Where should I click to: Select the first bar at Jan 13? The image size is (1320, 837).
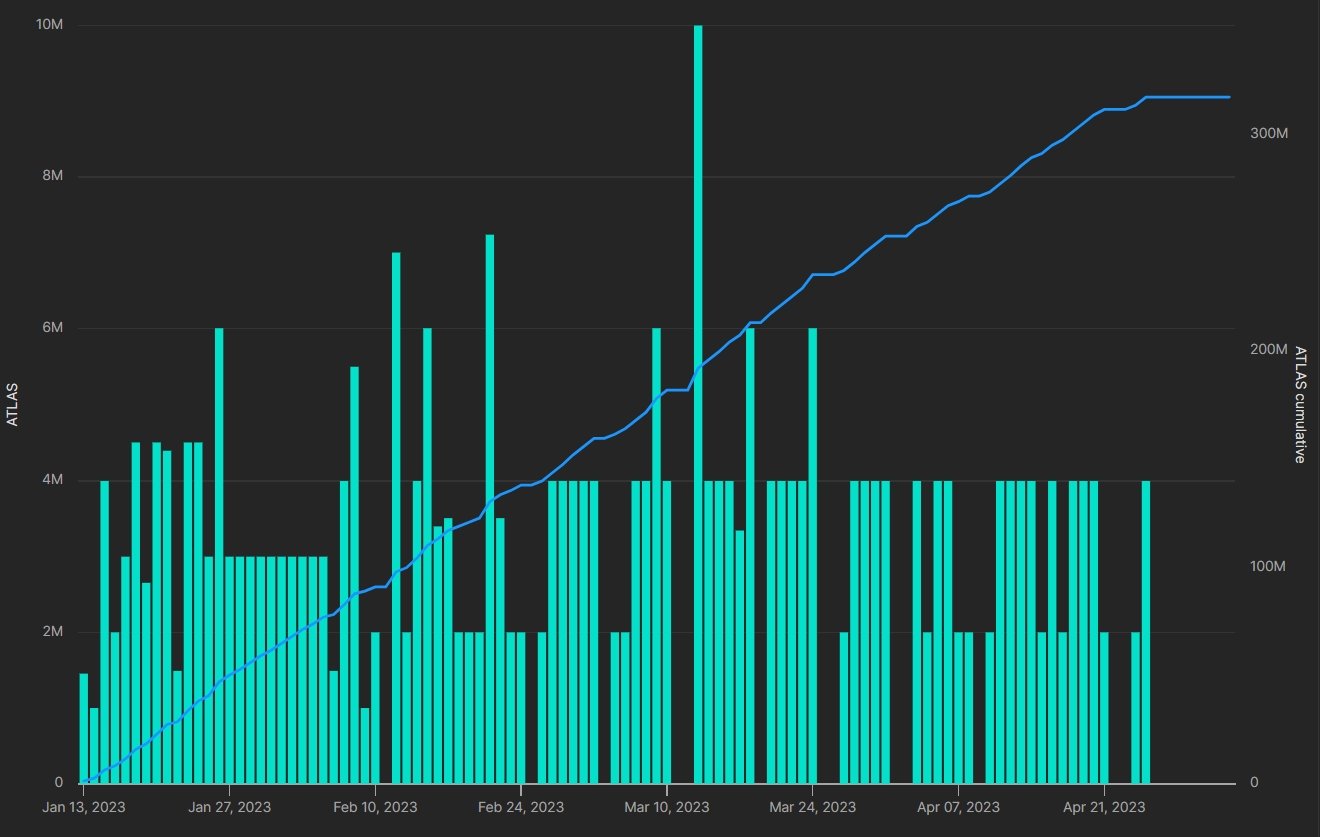tap(84, 730)
